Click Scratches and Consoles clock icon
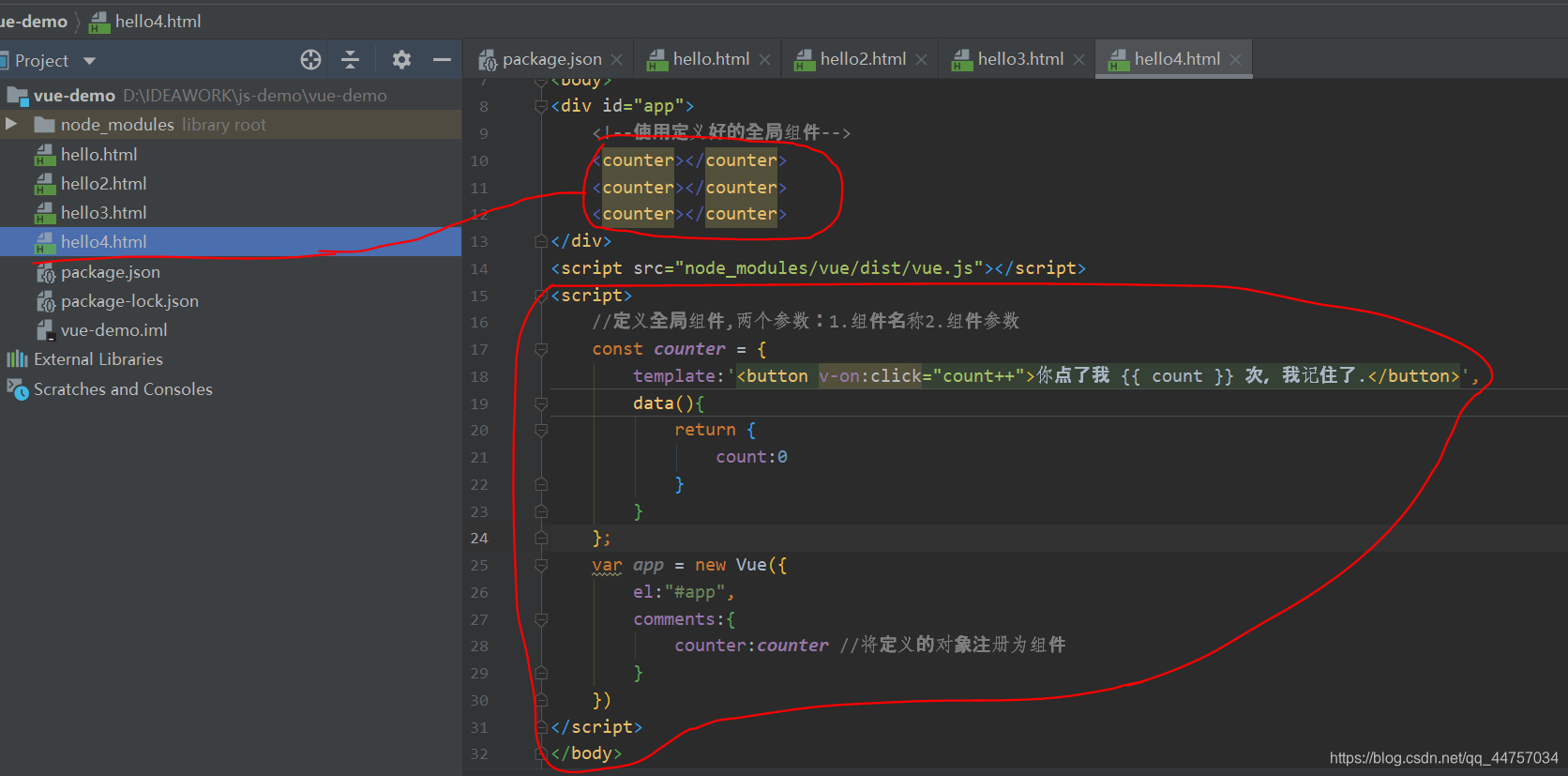 18,389
